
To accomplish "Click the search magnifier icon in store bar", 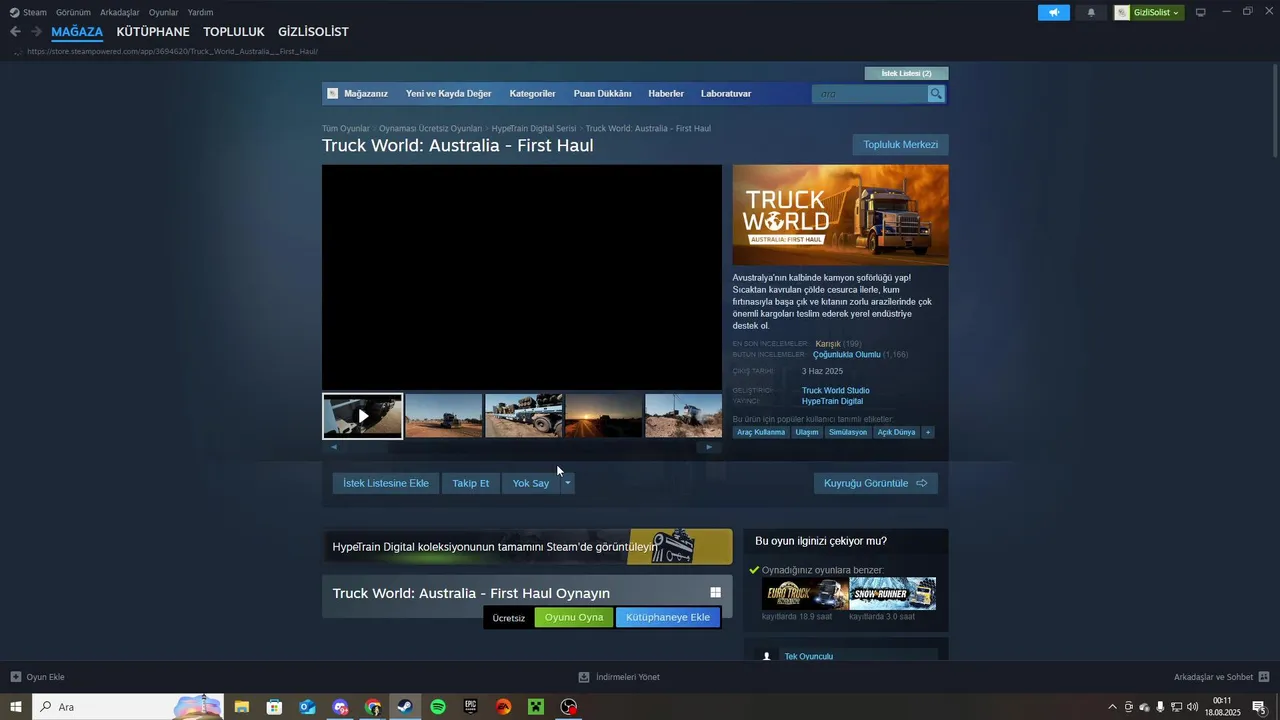I will click(x=936, y=94).
